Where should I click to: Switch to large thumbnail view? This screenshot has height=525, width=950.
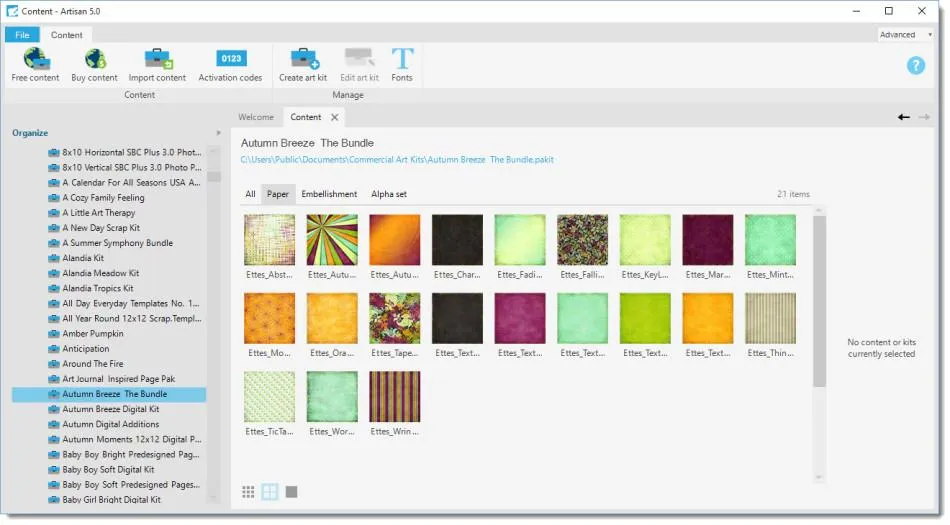(291, 492)
